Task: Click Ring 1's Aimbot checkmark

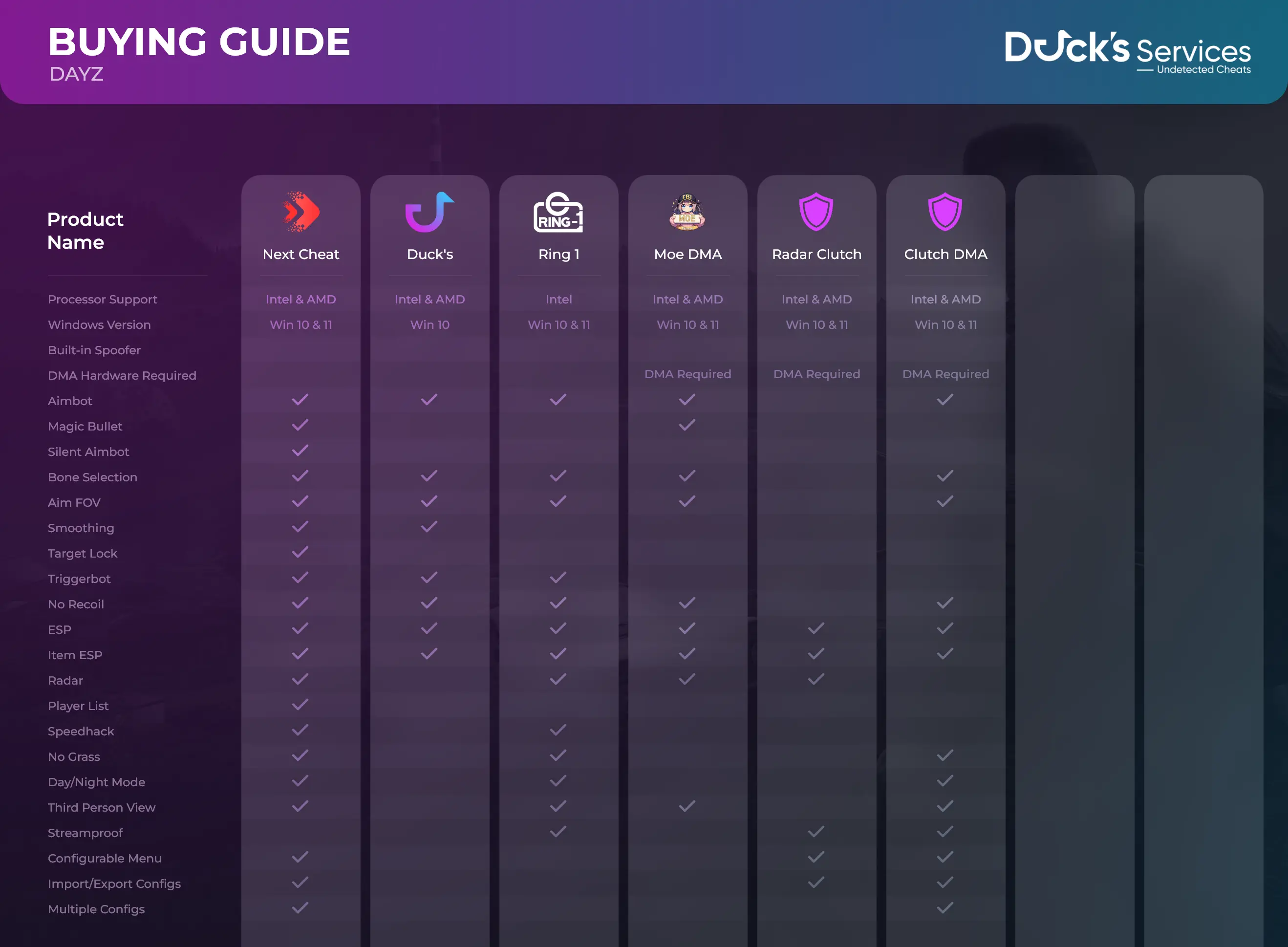Action: pos(558,400)
